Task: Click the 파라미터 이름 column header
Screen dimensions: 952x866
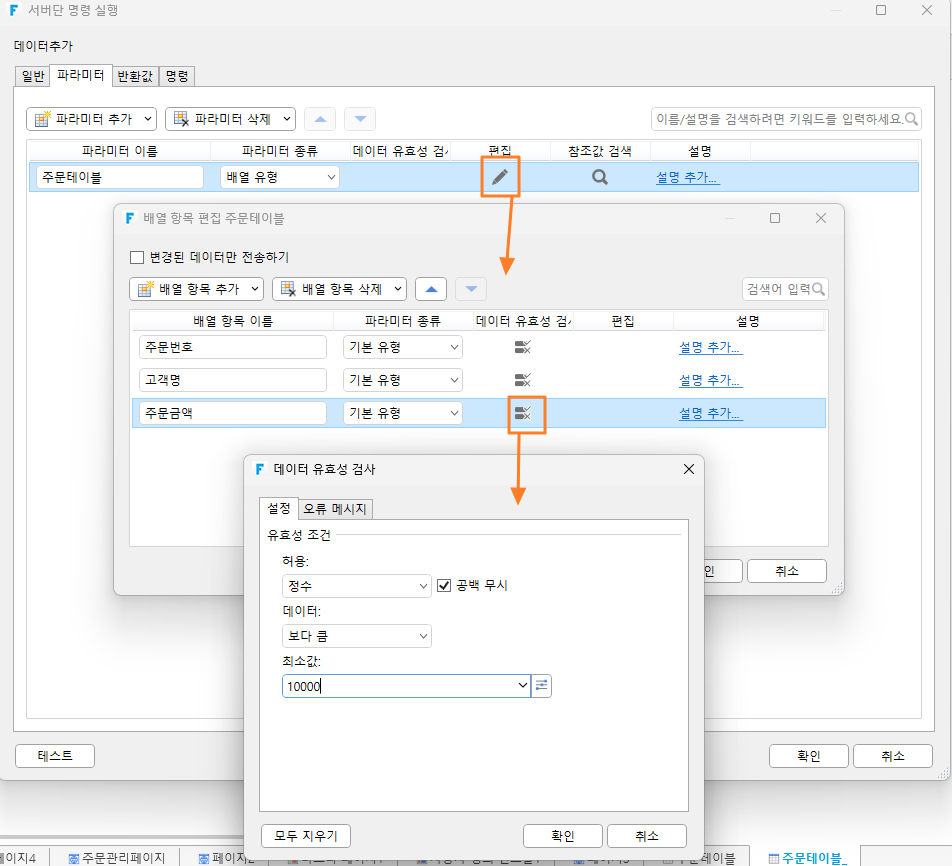Action: tap(120, 151)
